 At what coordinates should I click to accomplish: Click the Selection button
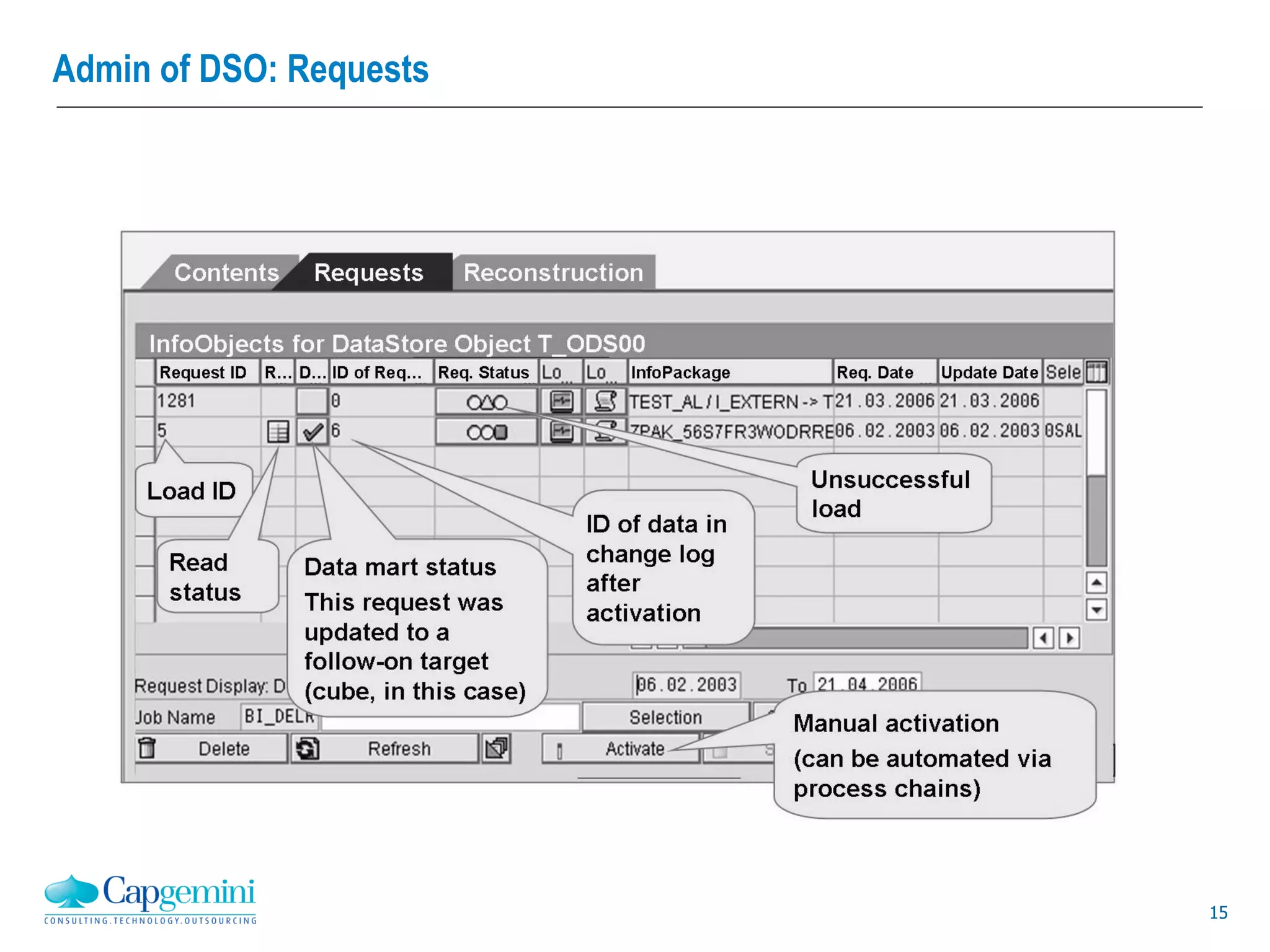coord(665,717)
